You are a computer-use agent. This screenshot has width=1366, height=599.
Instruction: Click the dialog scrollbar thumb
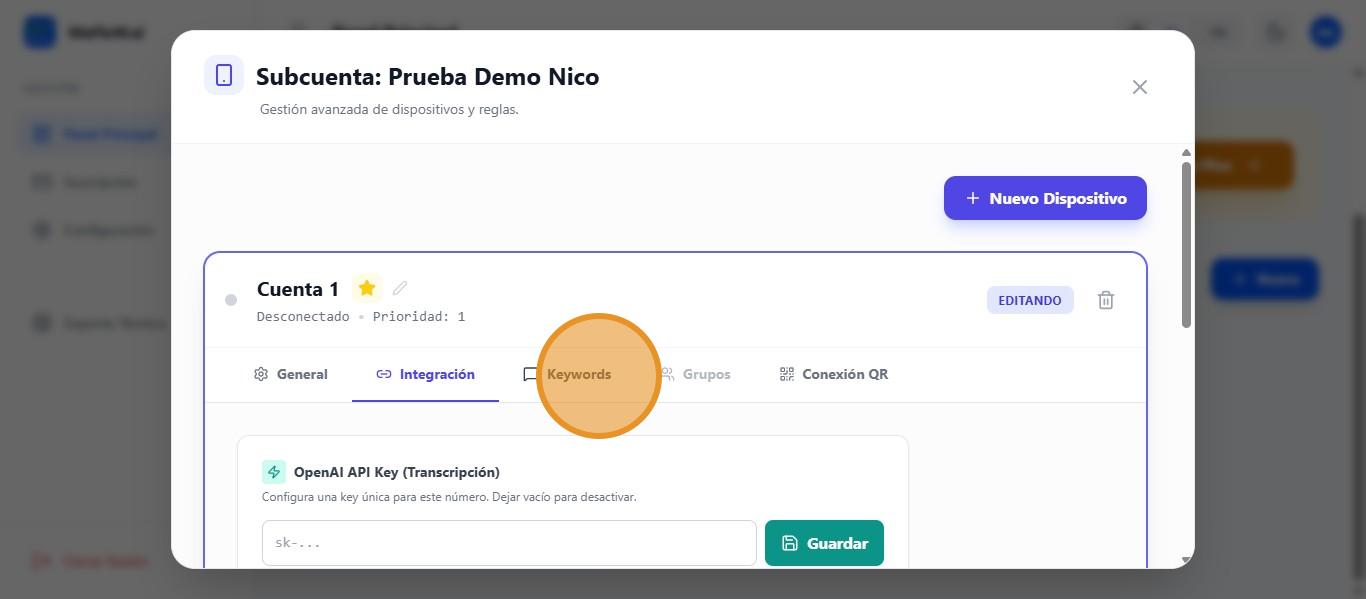click(1186, 243)
